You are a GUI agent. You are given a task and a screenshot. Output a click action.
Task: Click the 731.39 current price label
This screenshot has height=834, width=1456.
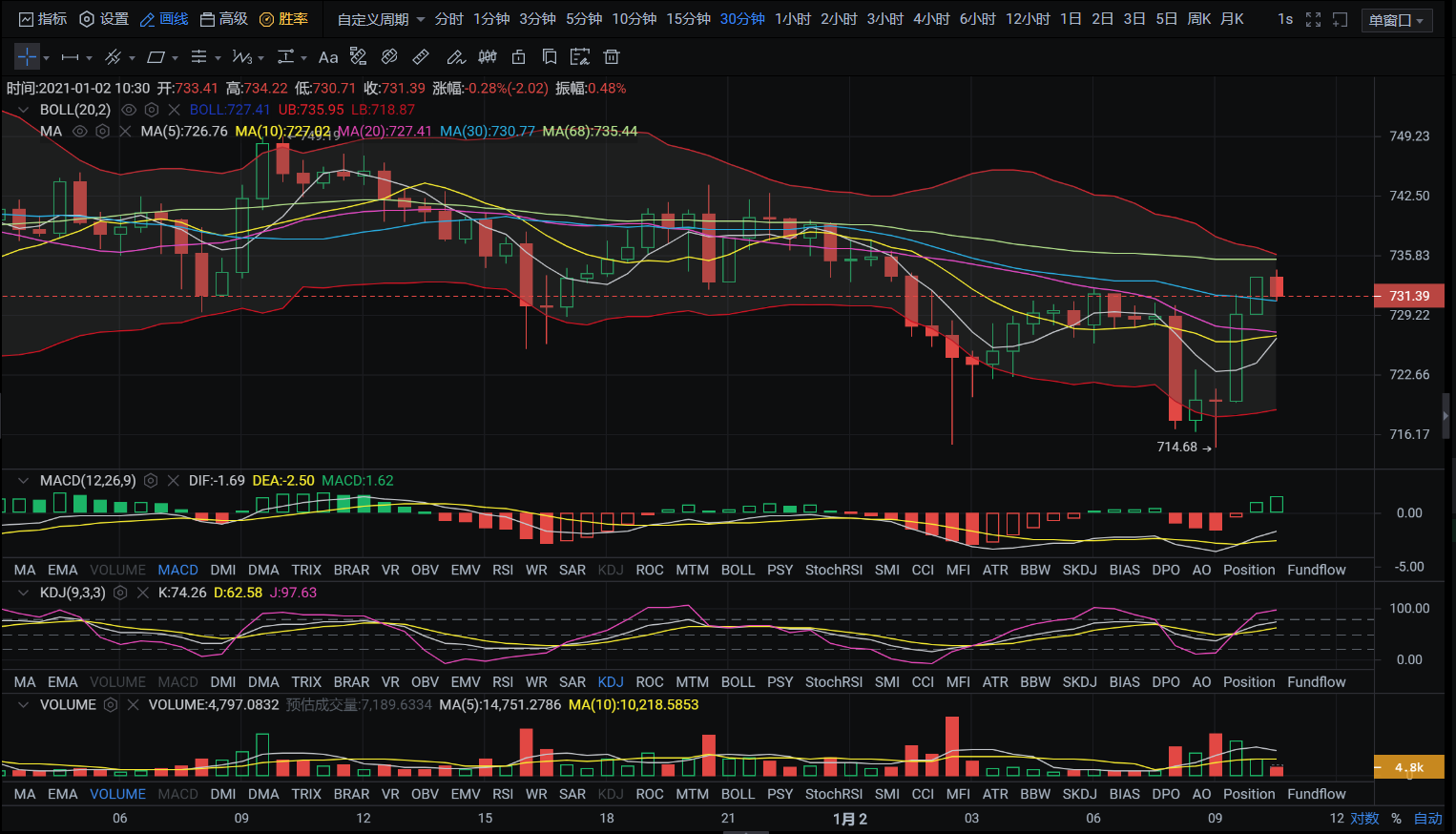pyautogui.click(x=1409, y=296)
